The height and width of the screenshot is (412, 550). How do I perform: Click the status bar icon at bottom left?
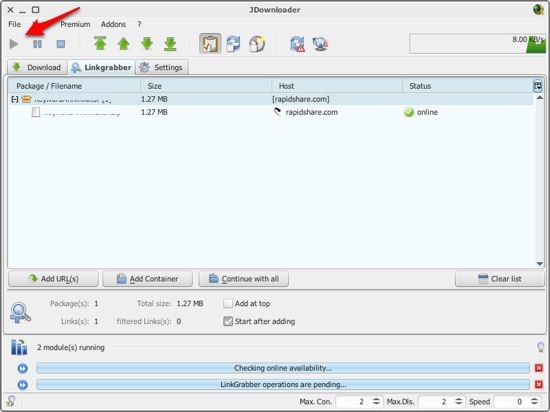[11, 401]
